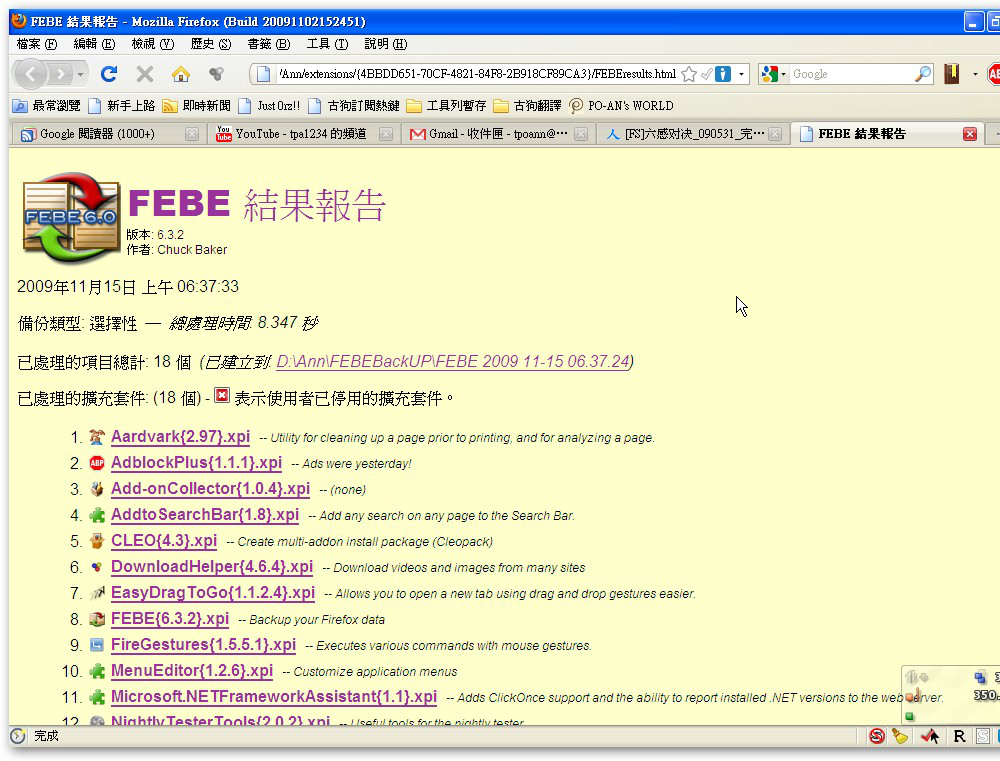Viewport: 1000px width, 761px height.
Task: Open the AdblockPlus{1.1.1}.xpi link
Action: (x=196, y=463)
